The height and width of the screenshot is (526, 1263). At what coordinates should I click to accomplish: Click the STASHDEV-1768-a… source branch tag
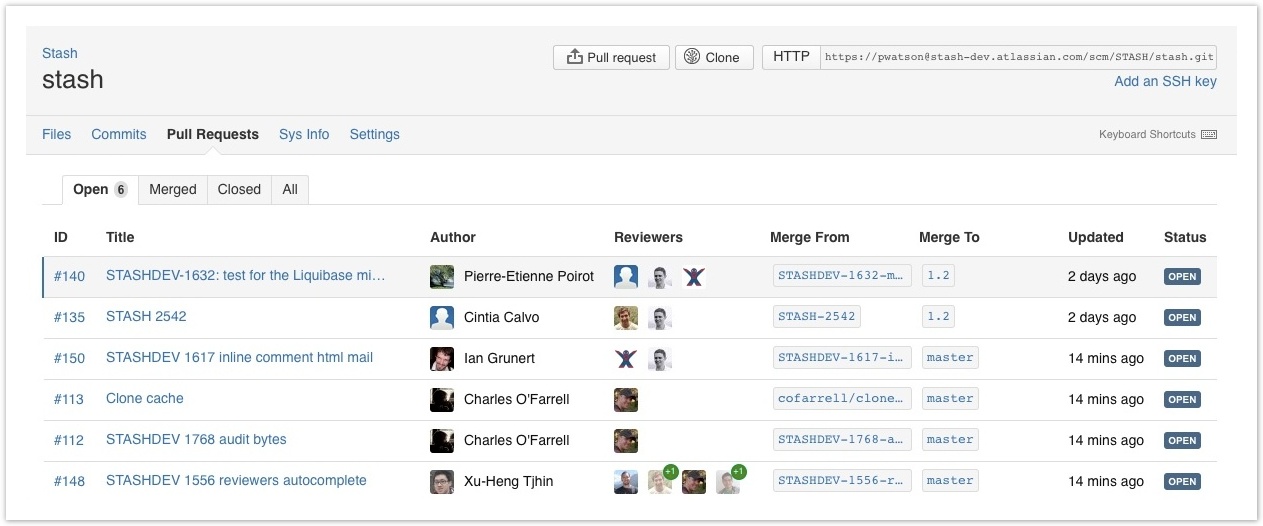click(x=842, y=440)
